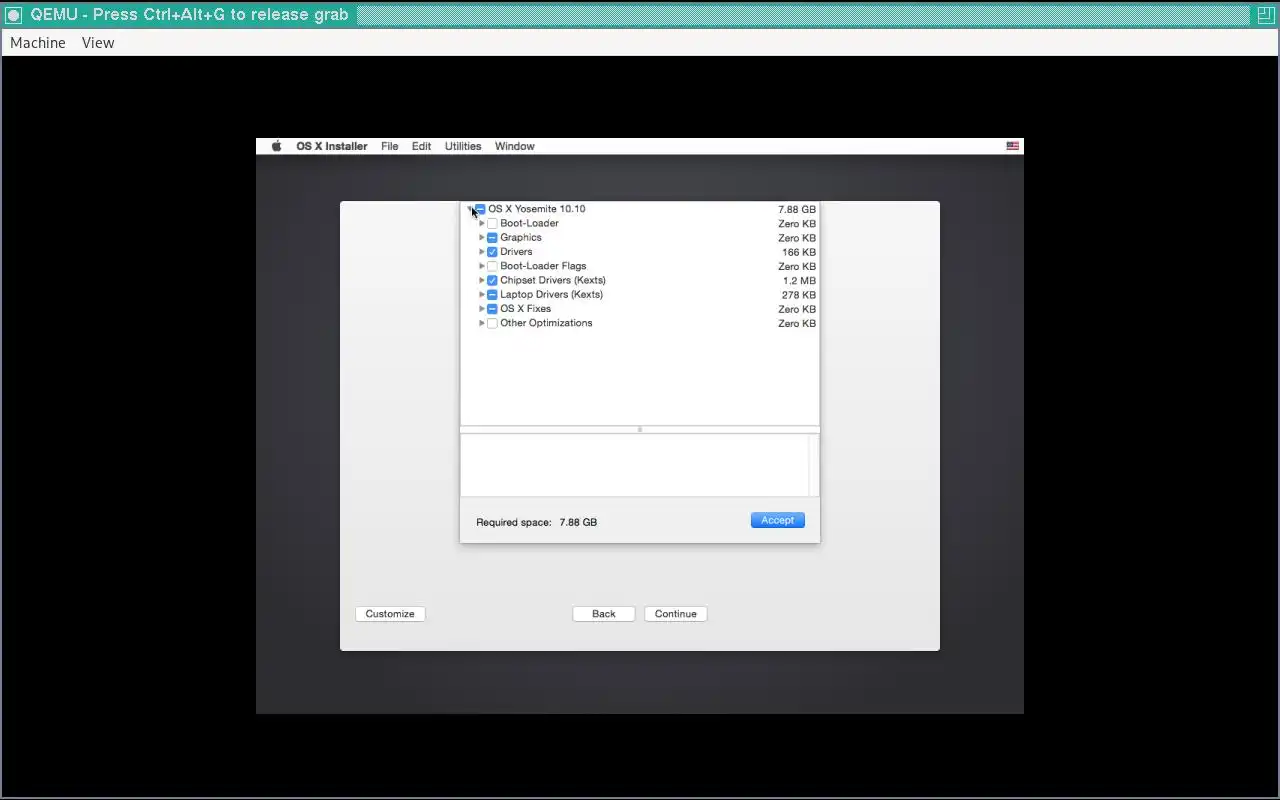Expand the Laptop Drivers (Kexts) group
Viewport: 1280px width, 800px height.
point(482,295)
